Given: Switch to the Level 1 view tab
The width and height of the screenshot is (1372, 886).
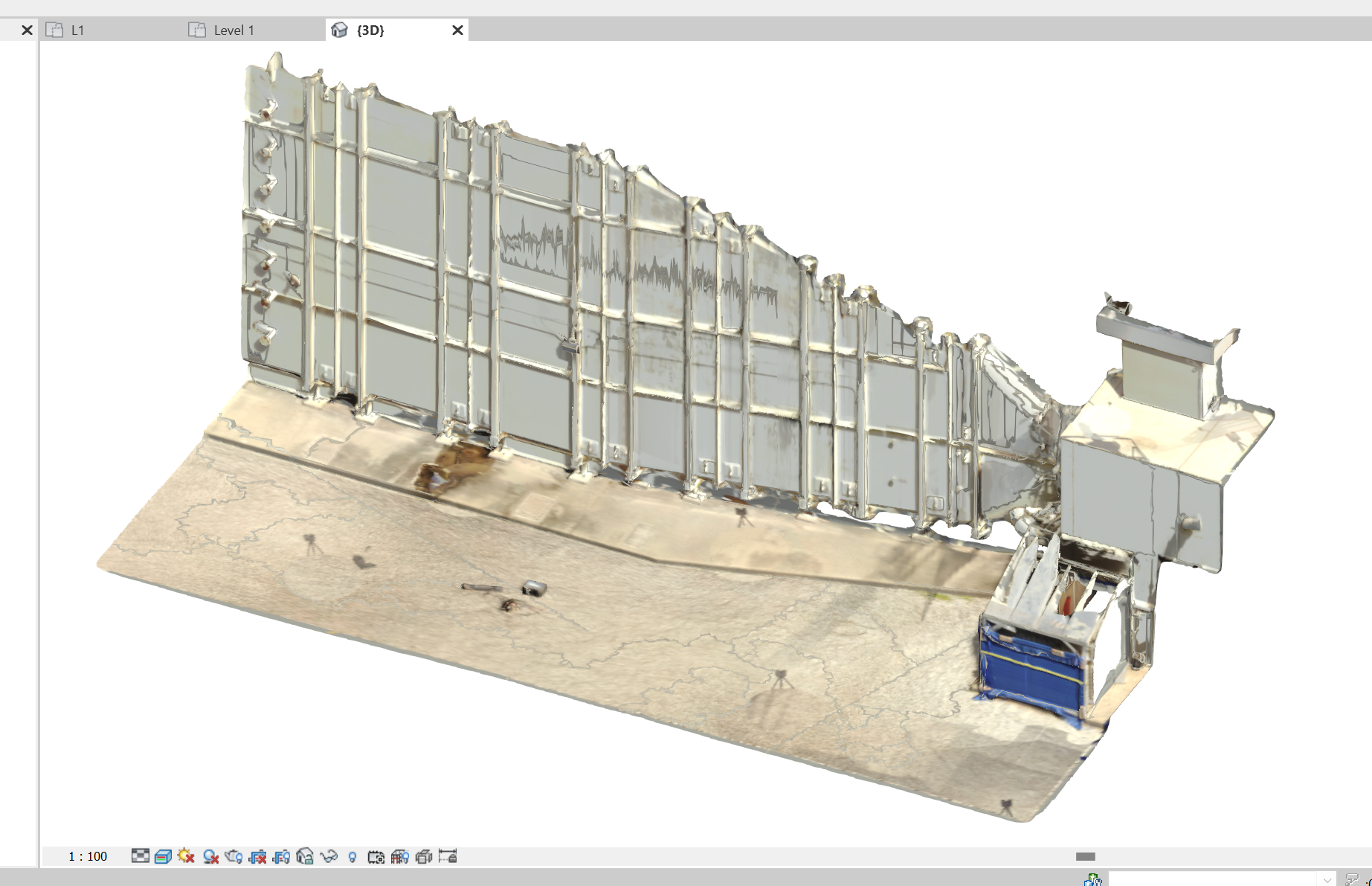Looking at the screenshot, I should point(234,30).
